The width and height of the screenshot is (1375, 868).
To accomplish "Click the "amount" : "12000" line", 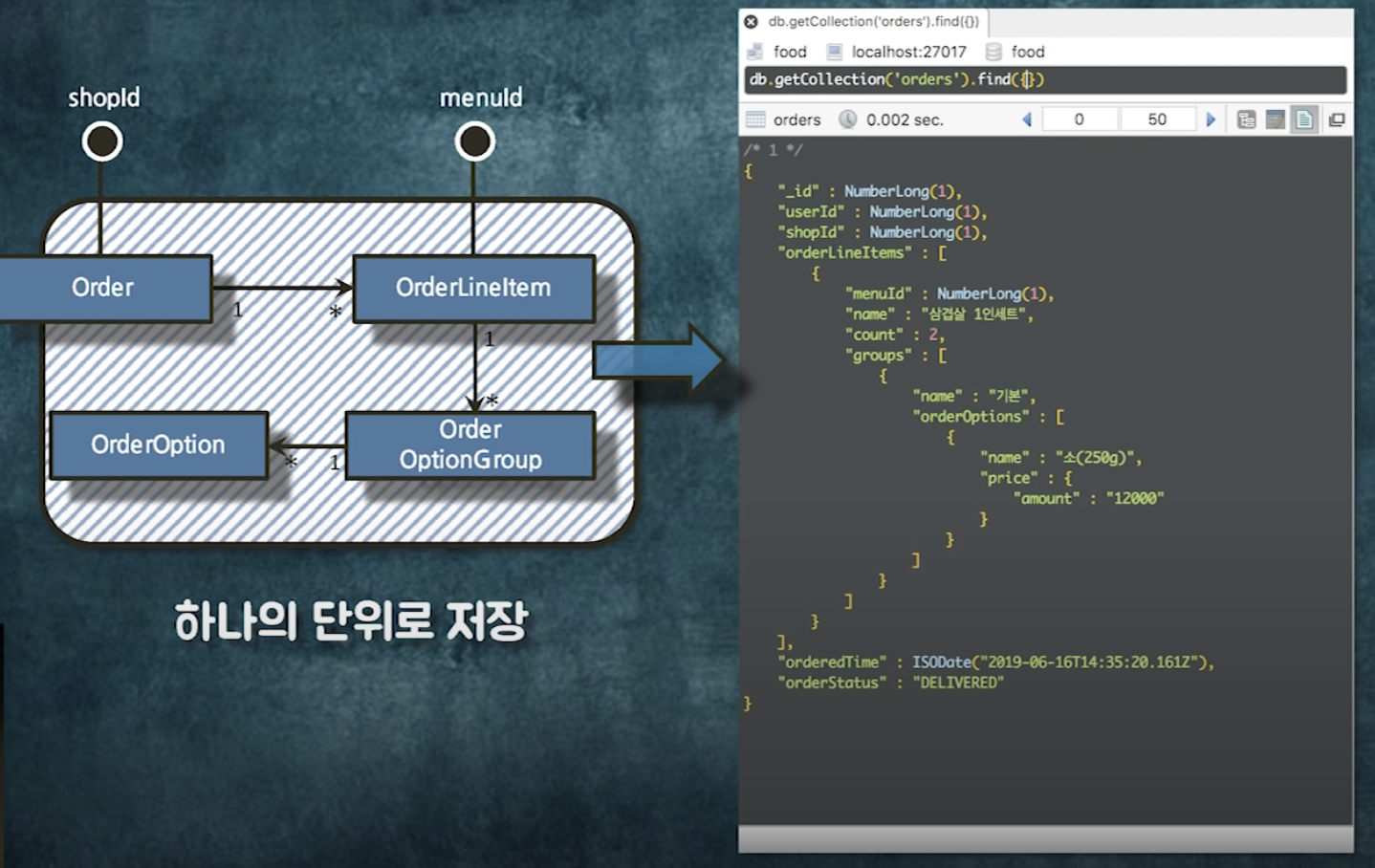I will (1088, 498).
